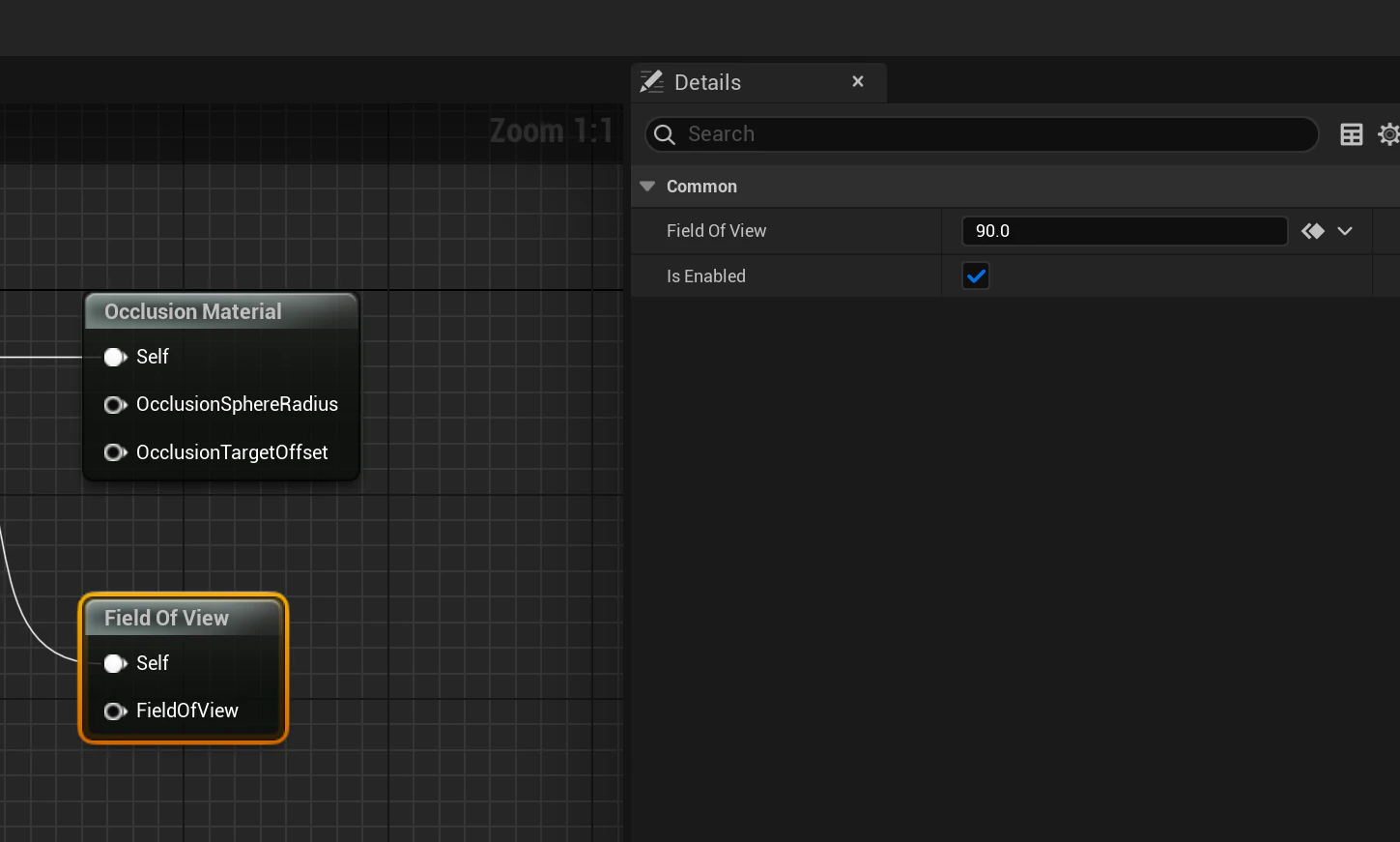Click the Field Of View property label

tap(716, 231)
